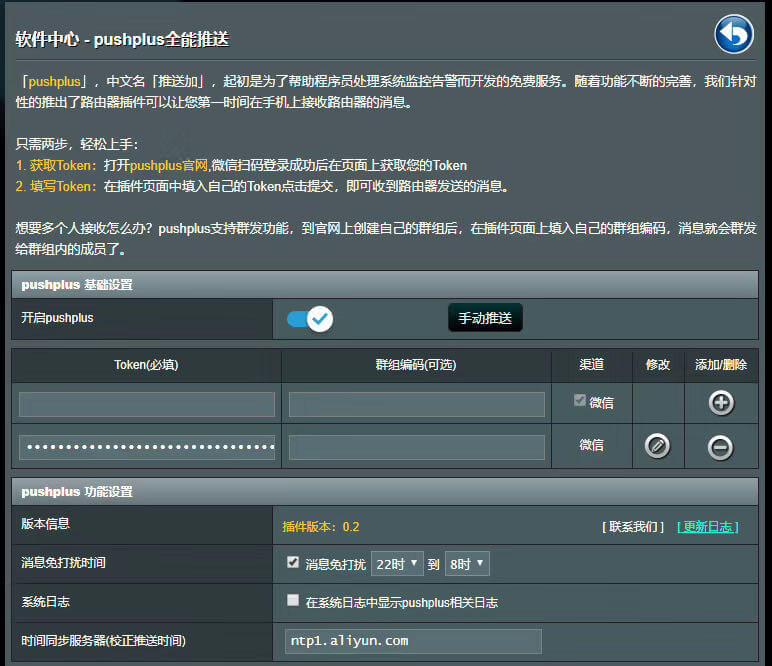Click the minus icon to delete row
This screenshot has height=666, width=772.
[x=720, y=447]
